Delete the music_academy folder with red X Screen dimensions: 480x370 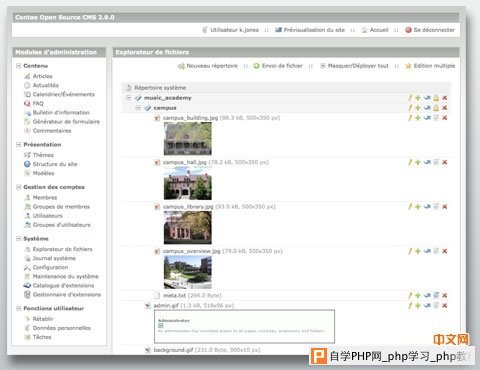coord(445,98)
